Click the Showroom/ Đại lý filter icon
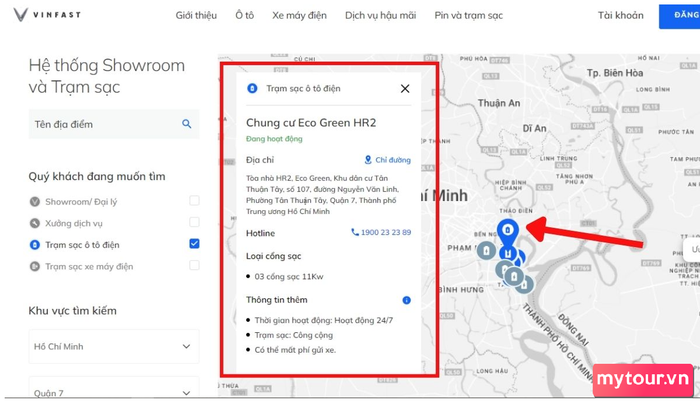The image size is (700, 405). (x=35, y=202)
